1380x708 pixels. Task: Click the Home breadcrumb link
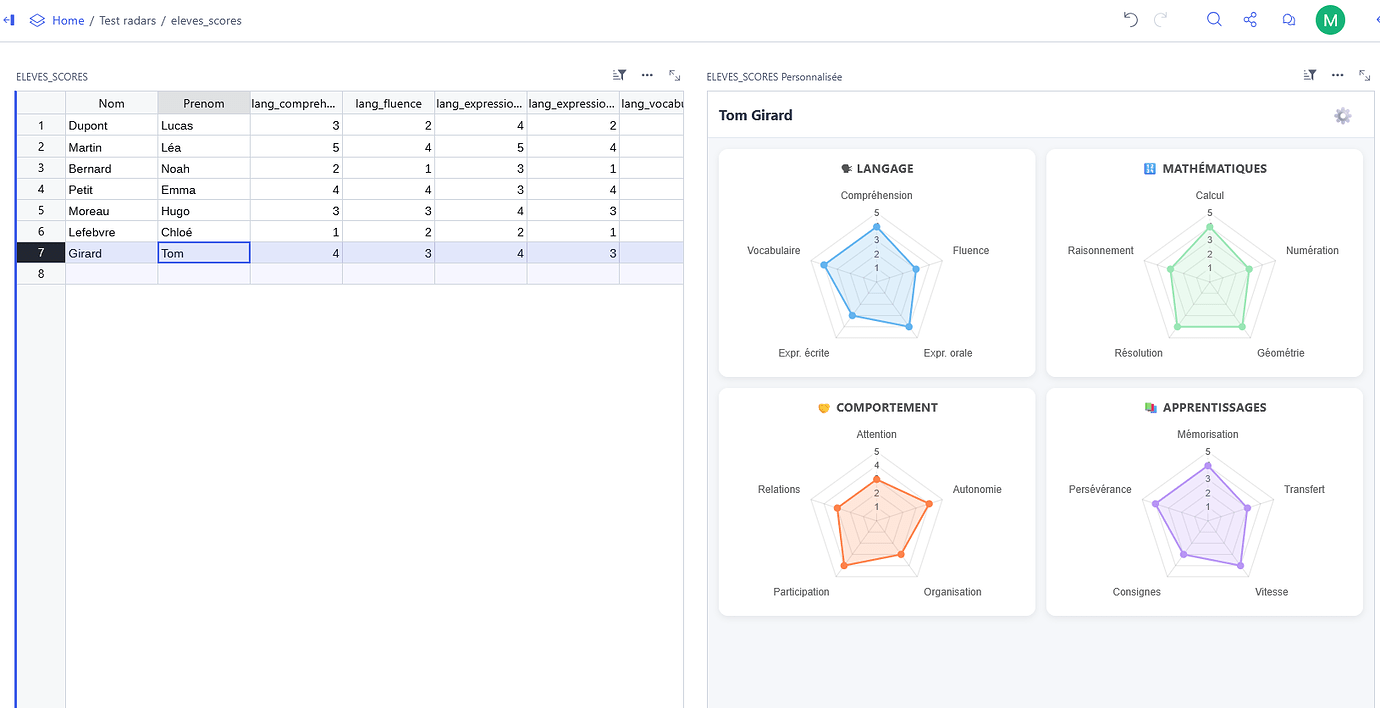[x=68, y=20]
